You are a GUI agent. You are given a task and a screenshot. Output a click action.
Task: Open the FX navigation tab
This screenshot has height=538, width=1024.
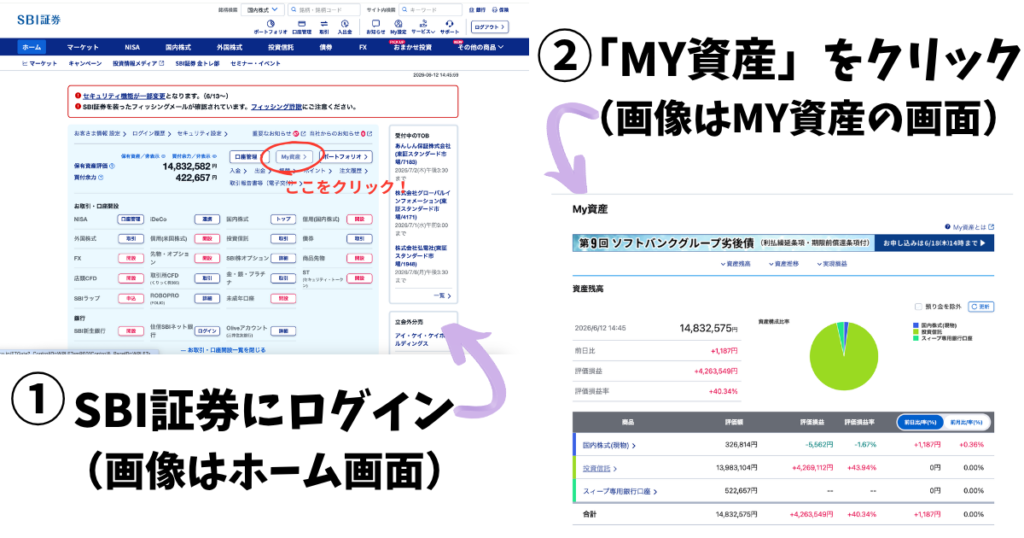[x=363, y=47]
